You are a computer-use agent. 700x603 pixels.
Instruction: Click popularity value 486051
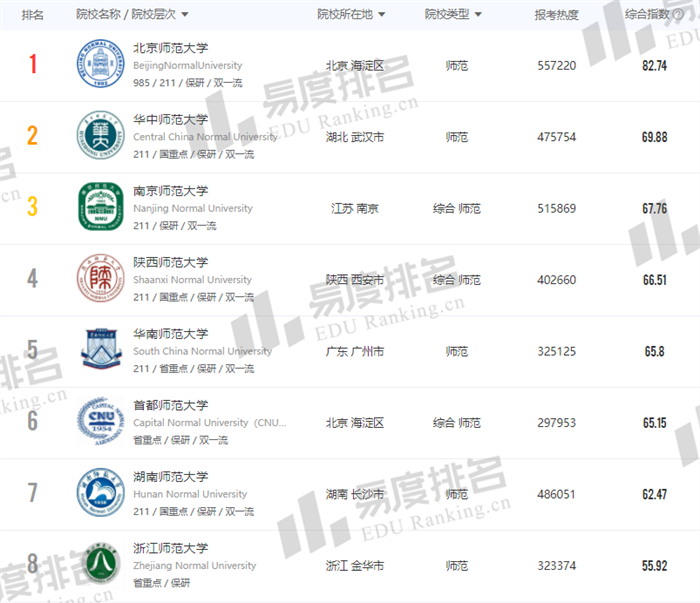(x=556, y=494)
